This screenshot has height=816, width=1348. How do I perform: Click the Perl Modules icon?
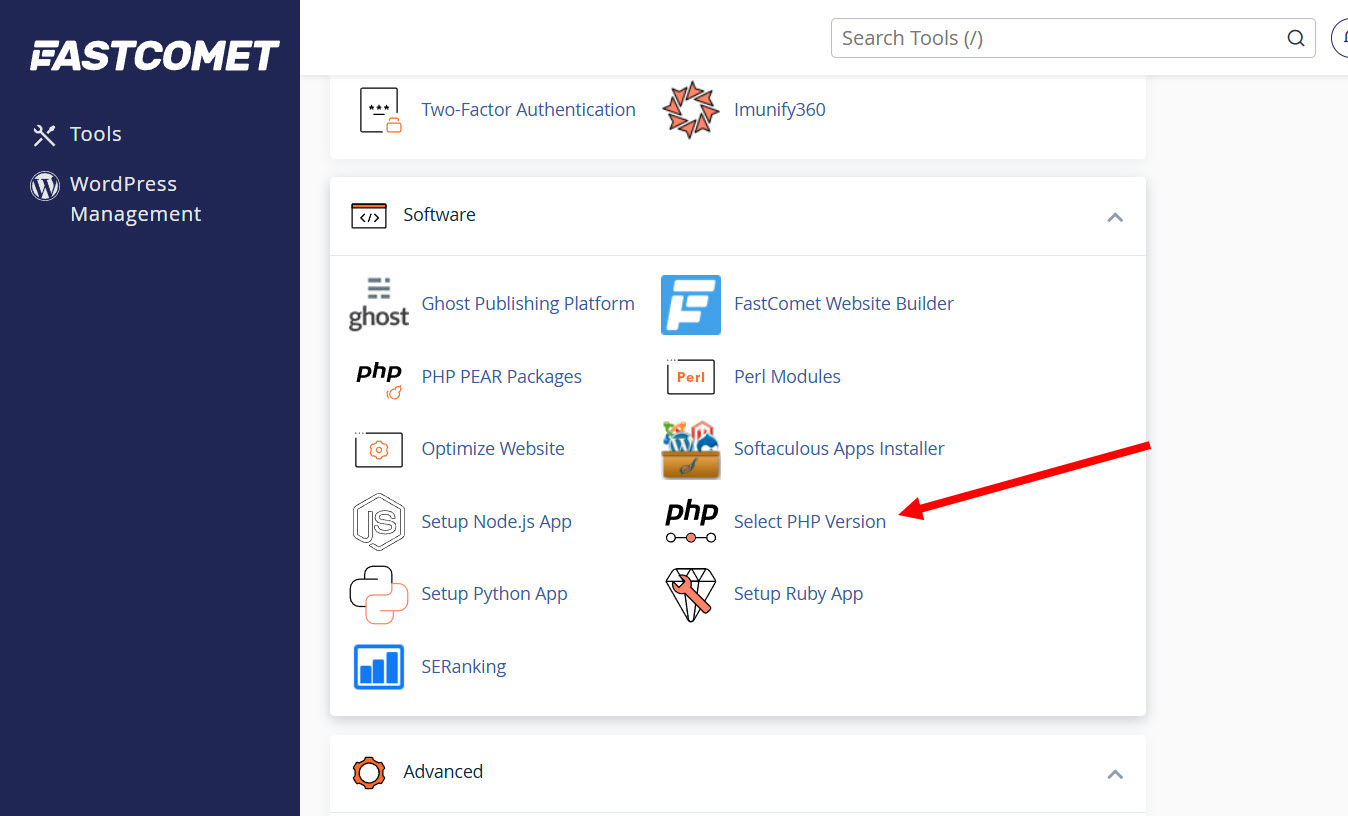[691, 377]
